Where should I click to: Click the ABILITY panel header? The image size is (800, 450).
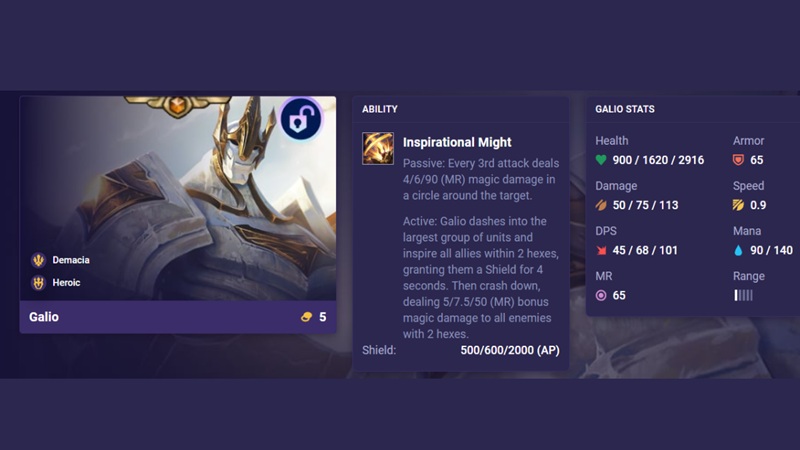380,109
